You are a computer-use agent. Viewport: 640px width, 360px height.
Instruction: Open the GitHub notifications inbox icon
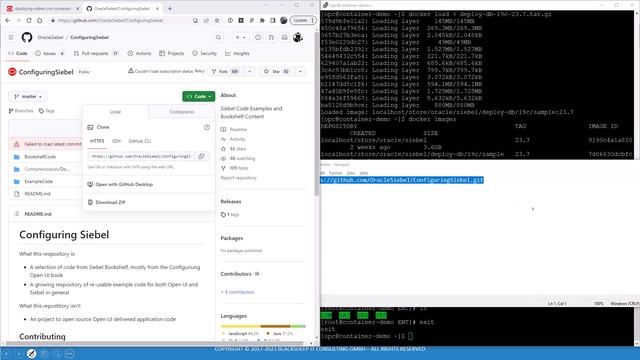[284, 37]
